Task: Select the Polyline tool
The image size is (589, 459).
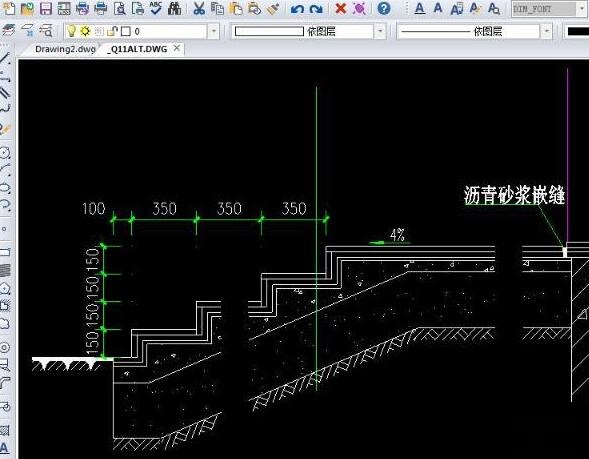Action: [x=5, y=109]
